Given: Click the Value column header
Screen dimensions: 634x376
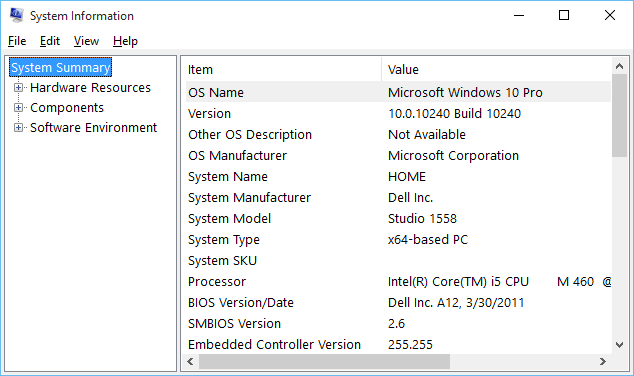Looking at the screenshot, I should [496, 70].
